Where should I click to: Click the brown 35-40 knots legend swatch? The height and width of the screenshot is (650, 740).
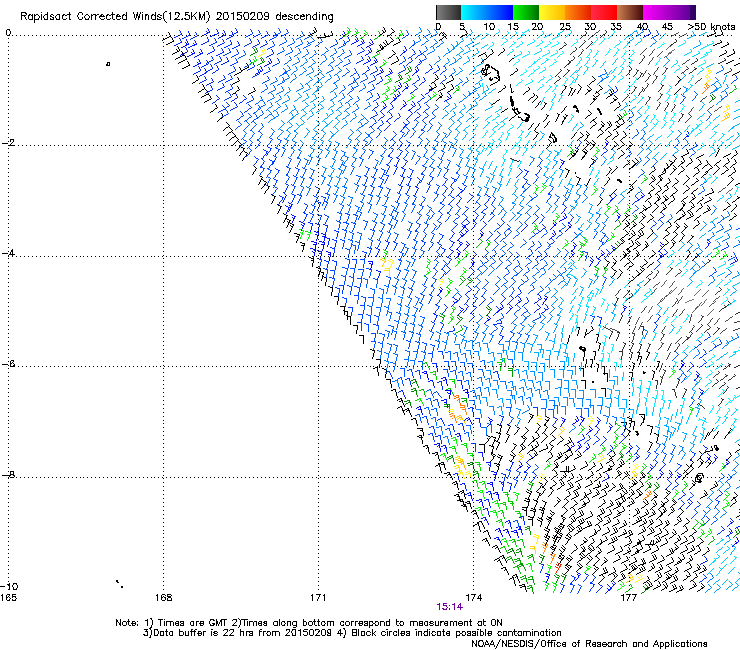pos(630,12)
